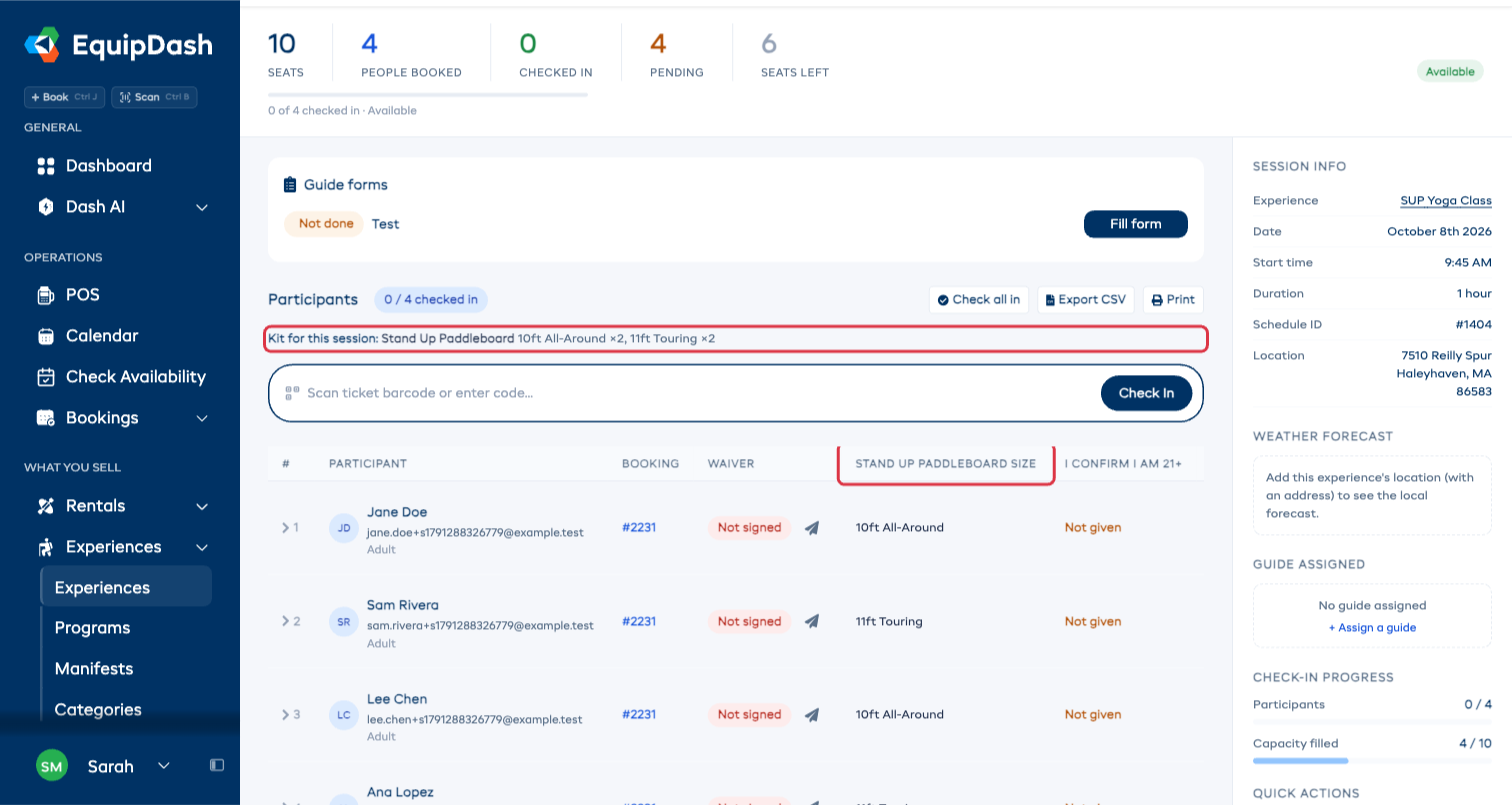The height and width of the screenshot is (805, 1512).
Task: Click the Print button
Action: [x=1173, y=300]
